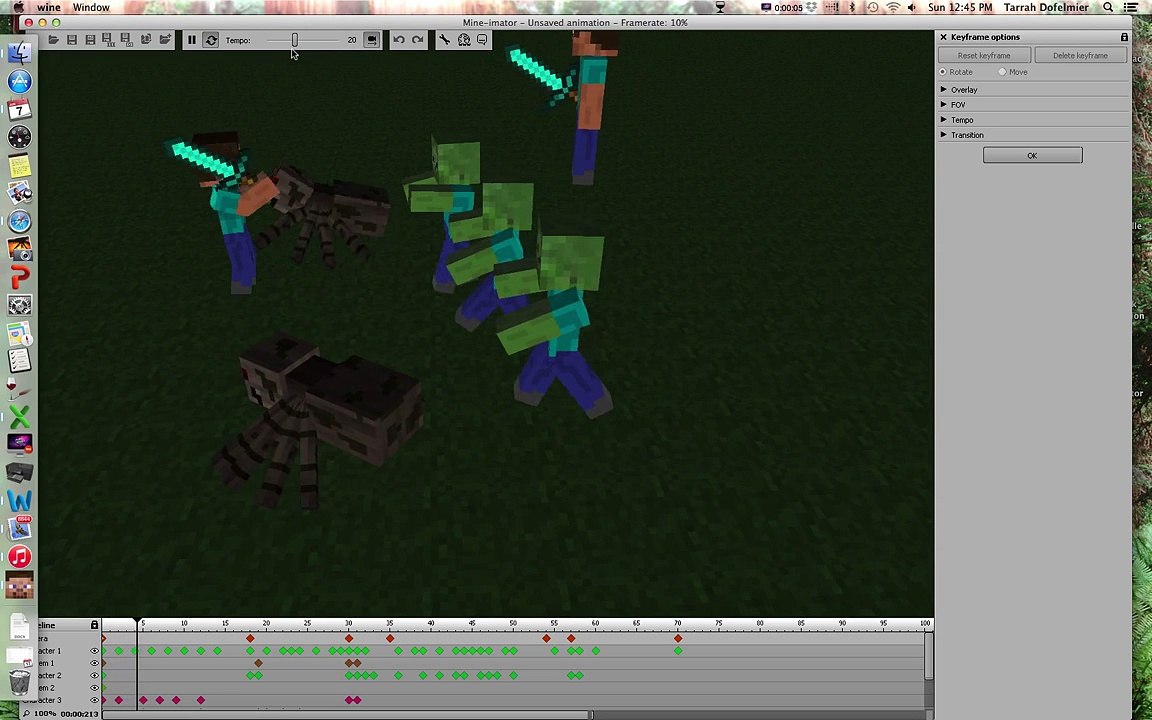The height and width of the screenshot is (720, 1152).
Task: Confirm with the OK button
Action: (1032, 155)
